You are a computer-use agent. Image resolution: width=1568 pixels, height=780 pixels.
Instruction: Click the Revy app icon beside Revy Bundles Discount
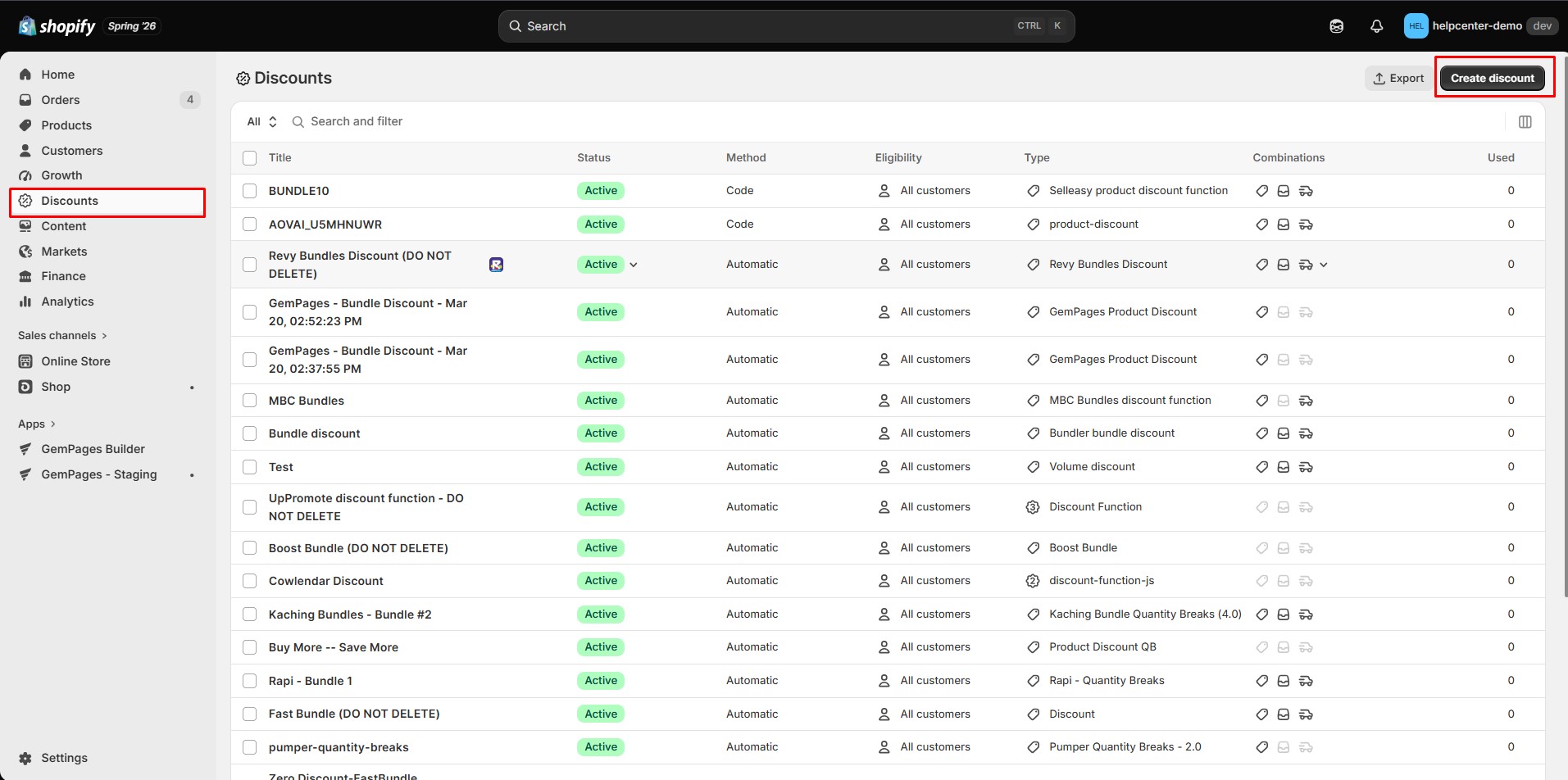coord(496,265)
